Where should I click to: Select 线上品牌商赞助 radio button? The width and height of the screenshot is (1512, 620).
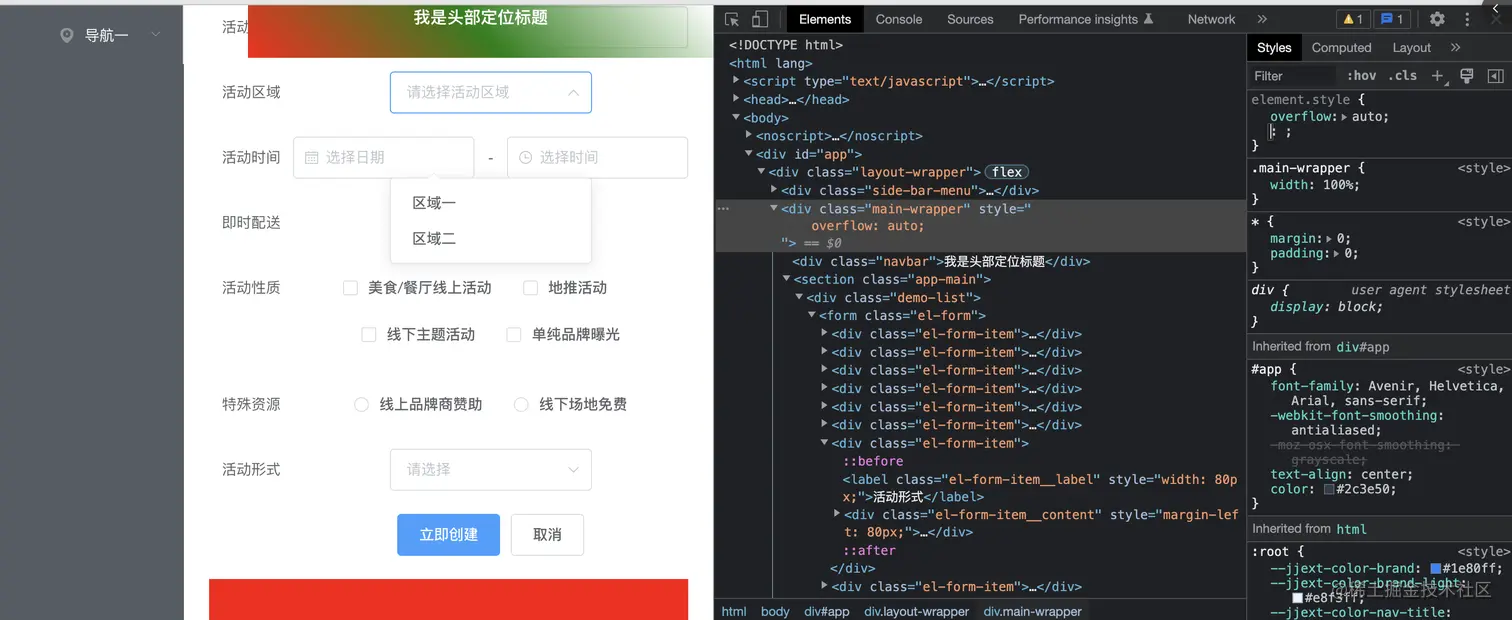361,405
